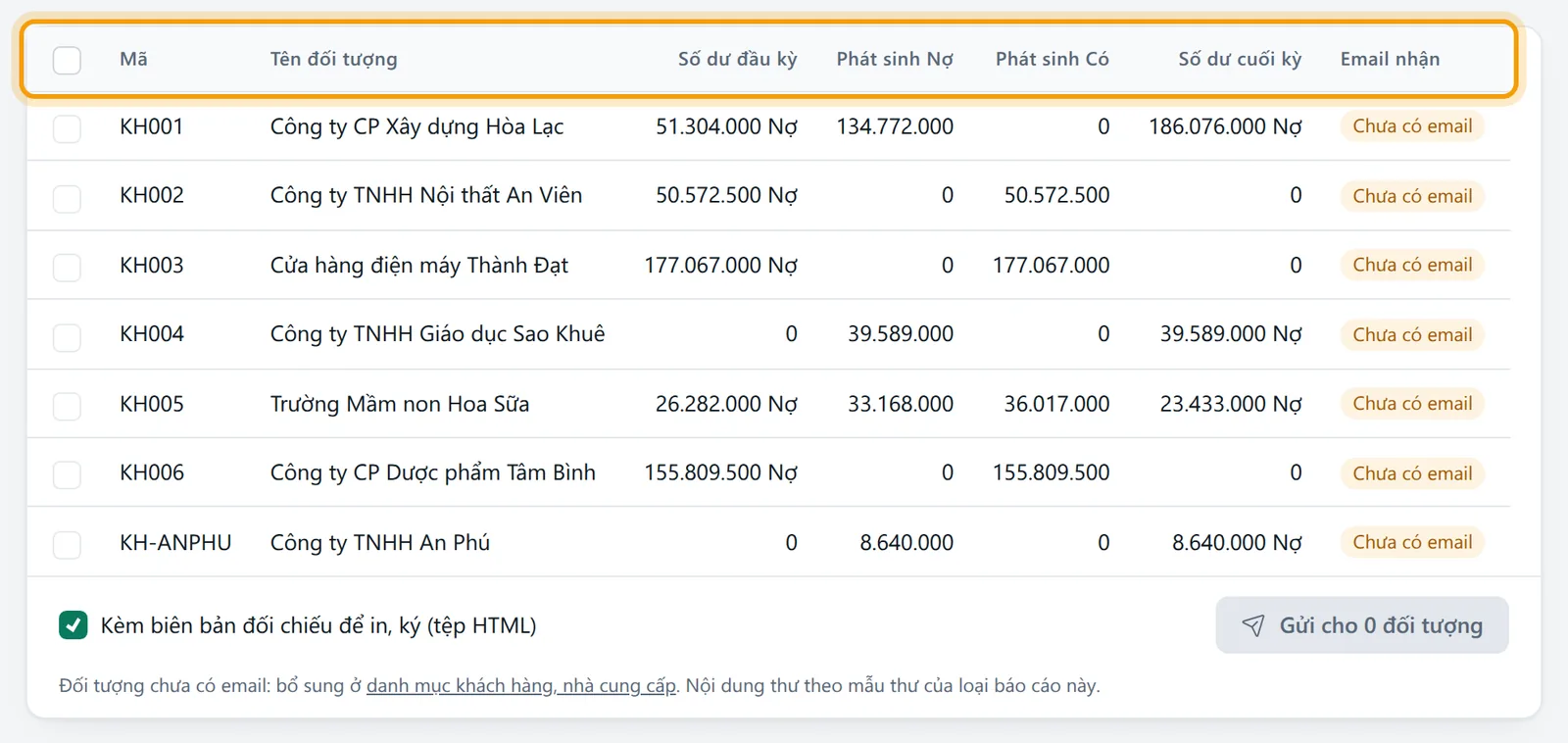Click the paper plane send icon
The image size is (1568, 743).
pos(1252,625)
